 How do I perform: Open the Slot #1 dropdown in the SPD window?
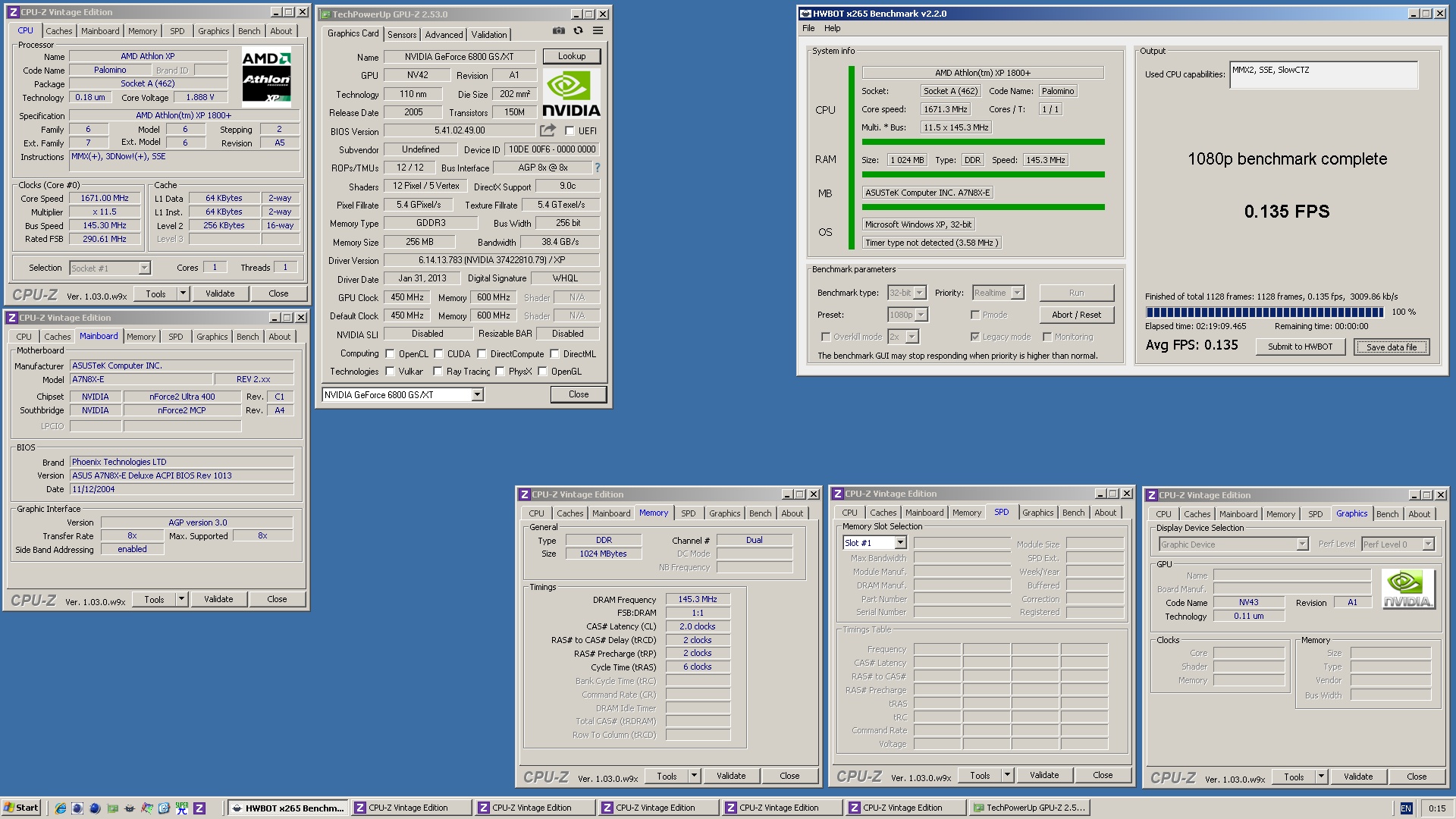pyautogui.click(x=900, y=543)
